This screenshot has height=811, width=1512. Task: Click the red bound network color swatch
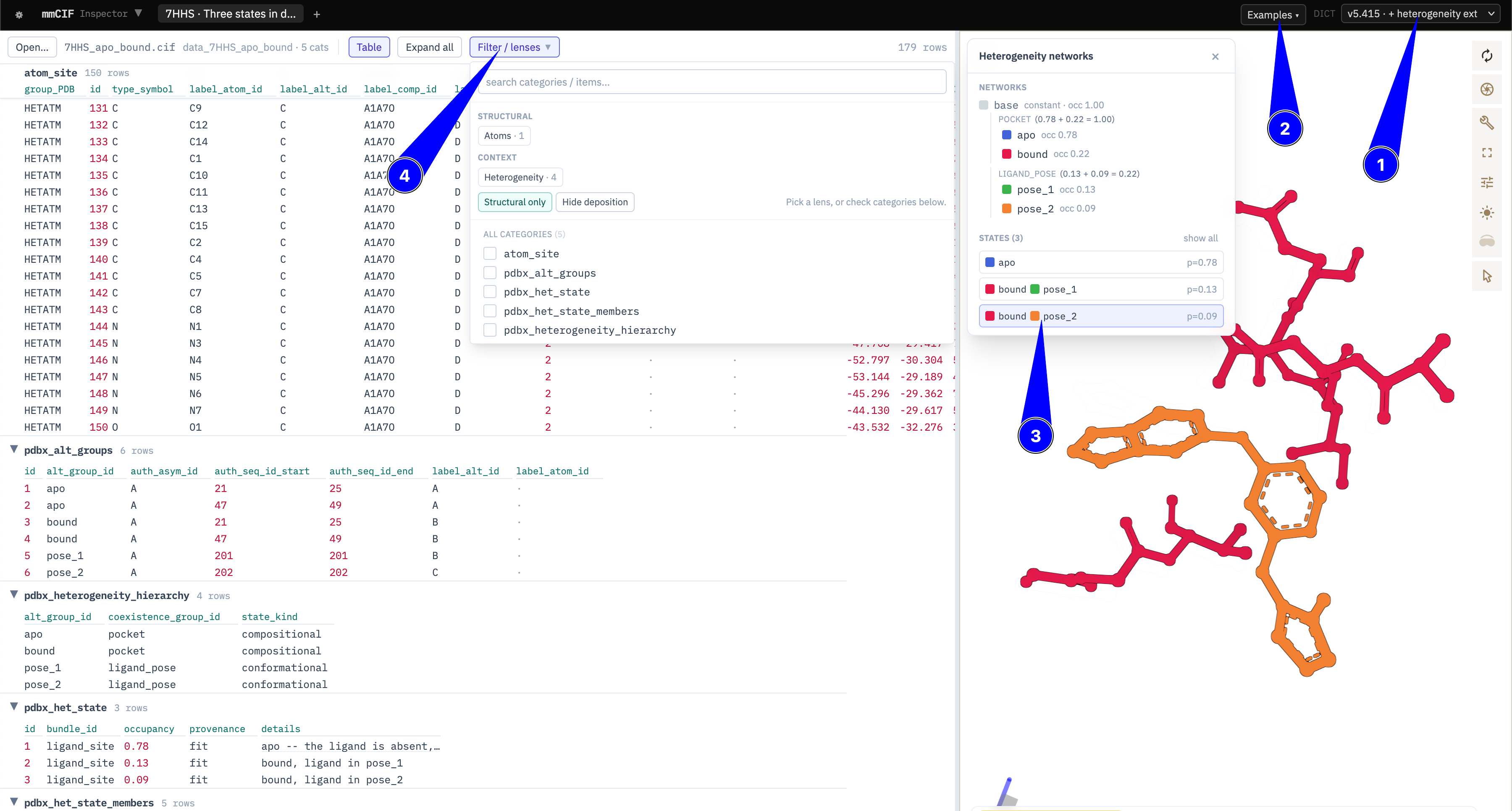[1006, 154]
